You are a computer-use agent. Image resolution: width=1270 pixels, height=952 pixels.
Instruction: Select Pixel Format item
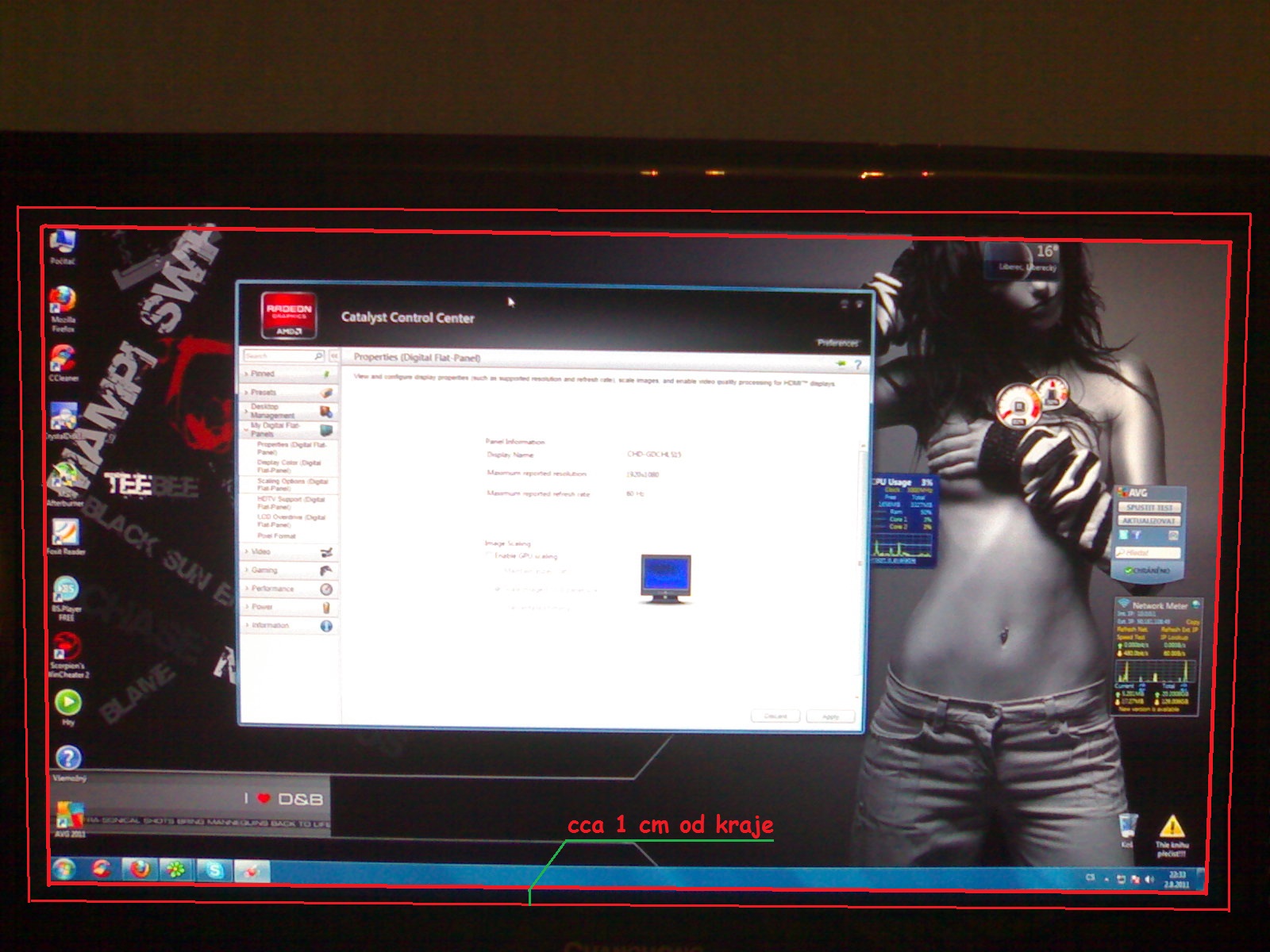[276, 536]
